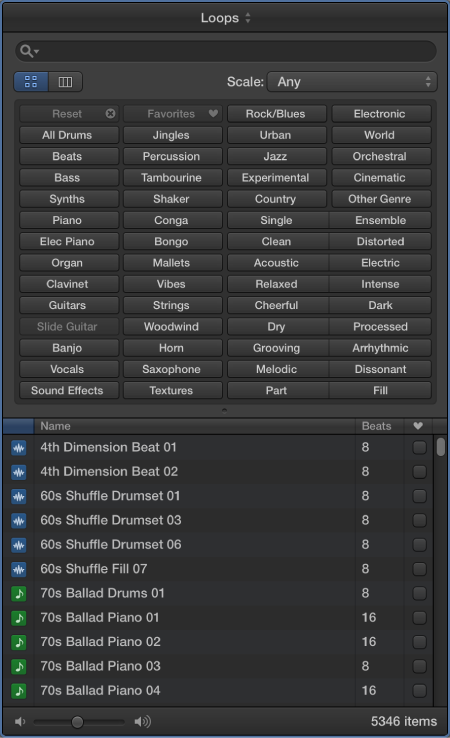
Task: Mark 60s Shuffle Fill 07 as favorite
Action: pos(419,569)
